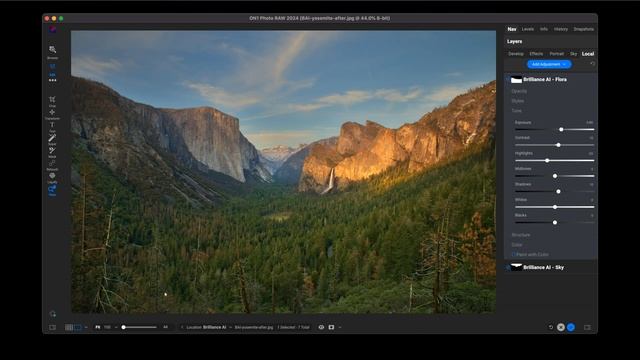Open the Add Adjustment dropdown
The height and width of the screenshot is (360, 640).
point(549,64)
